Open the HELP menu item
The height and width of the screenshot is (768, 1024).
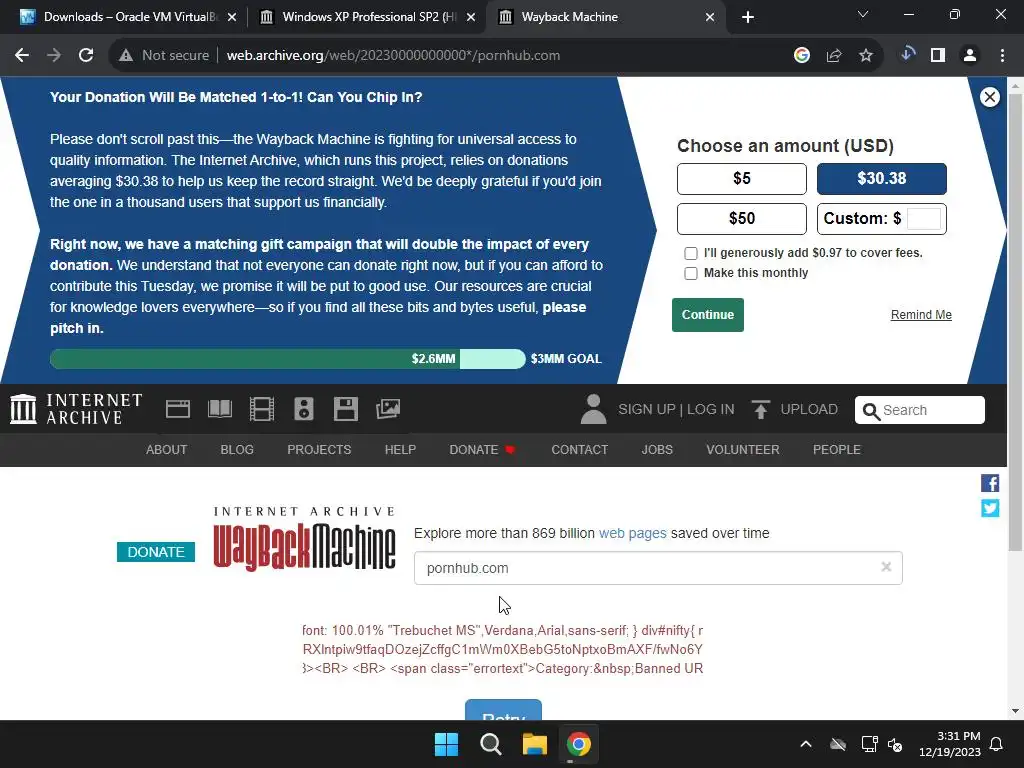pyautogui.click(x=400, y=449)
